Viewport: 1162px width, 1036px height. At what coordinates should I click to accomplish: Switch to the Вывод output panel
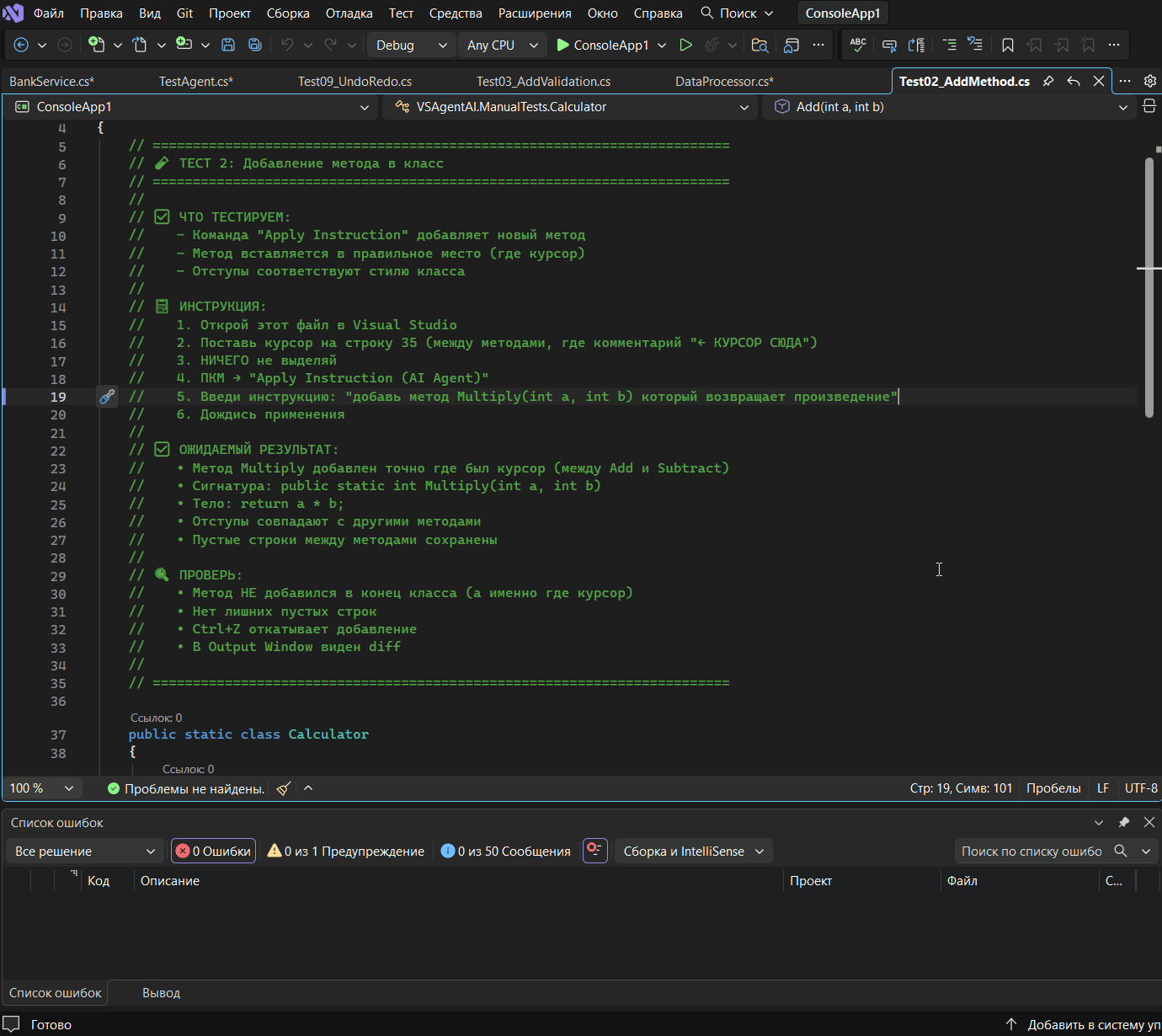click(161, 993)
